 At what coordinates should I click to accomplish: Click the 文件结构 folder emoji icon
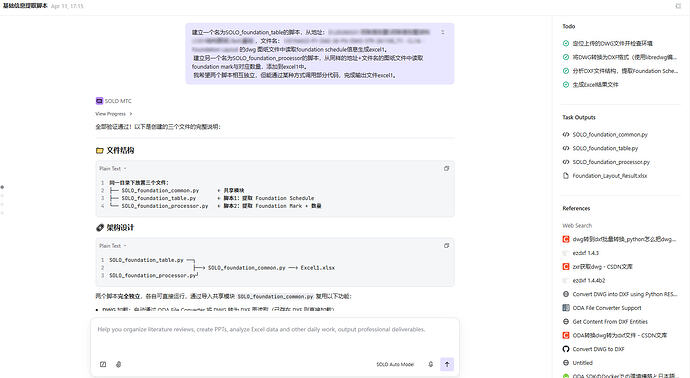tap(99, 150)
